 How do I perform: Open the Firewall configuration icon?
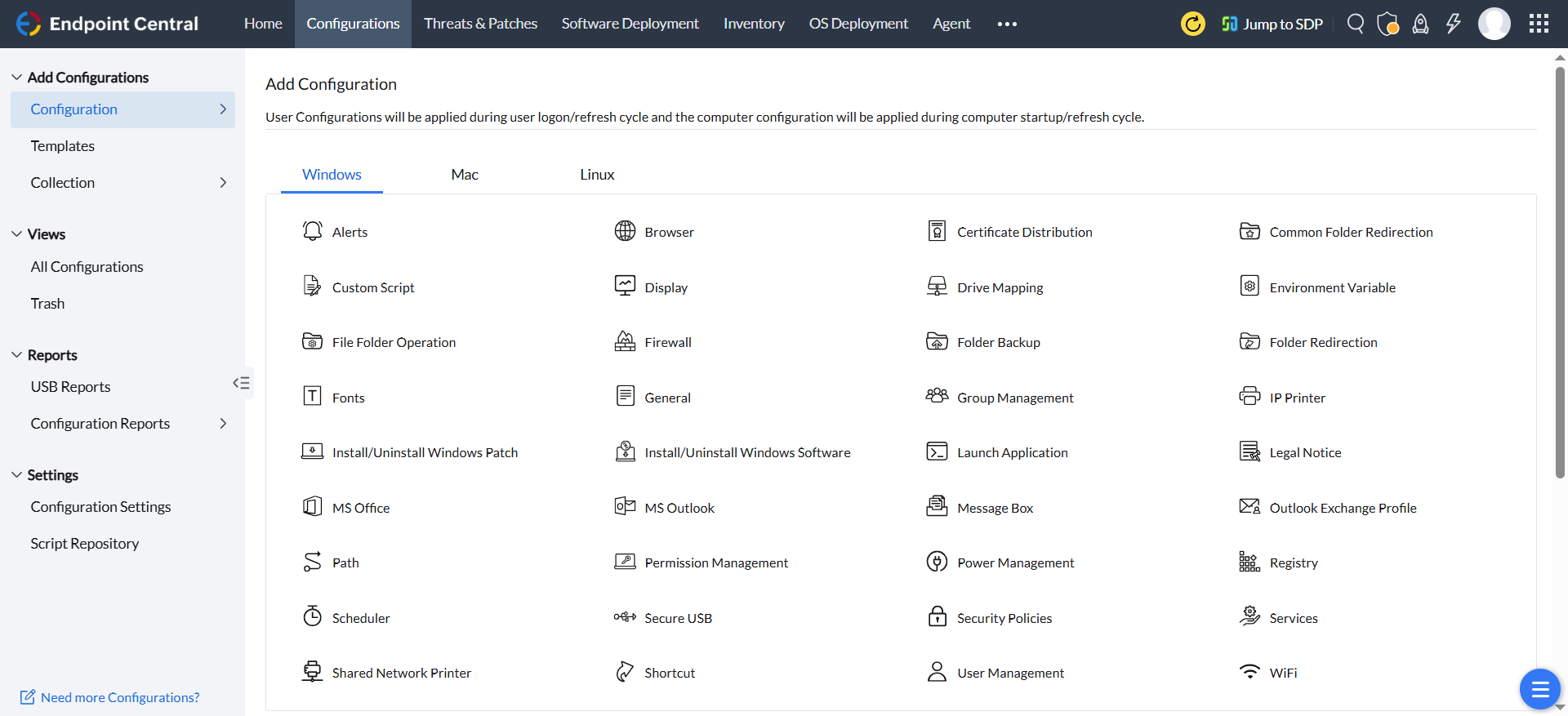tap(625, 342)
